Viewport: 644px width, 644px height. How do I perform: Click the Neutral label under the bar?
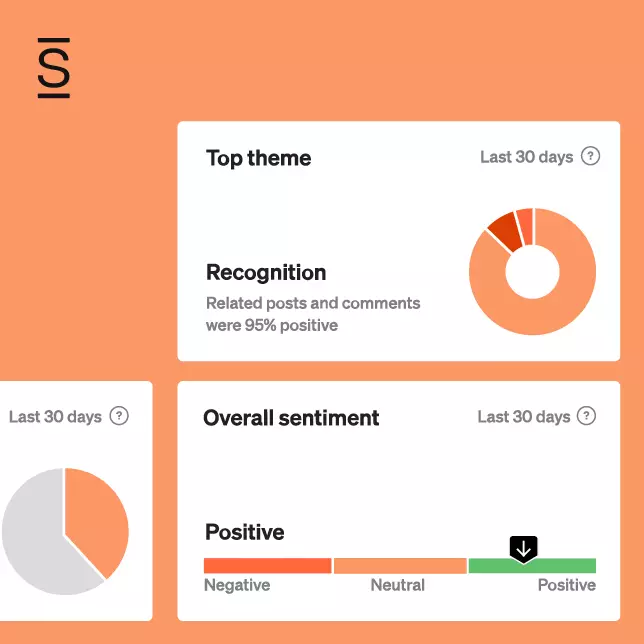(398, 585)
